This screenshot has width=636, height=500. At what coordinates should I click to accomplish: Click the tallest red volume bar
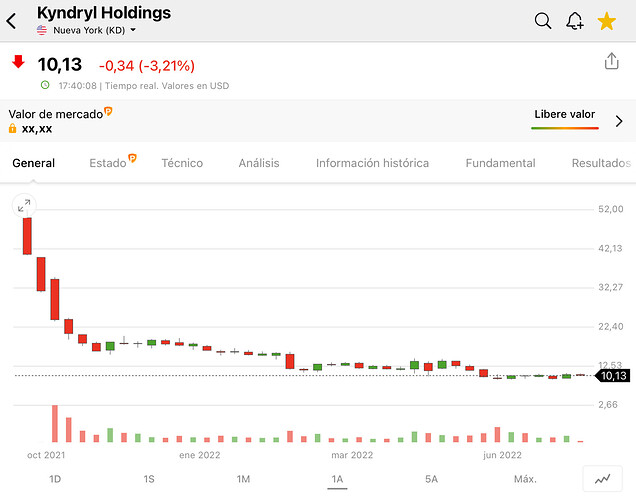[55, 423]
